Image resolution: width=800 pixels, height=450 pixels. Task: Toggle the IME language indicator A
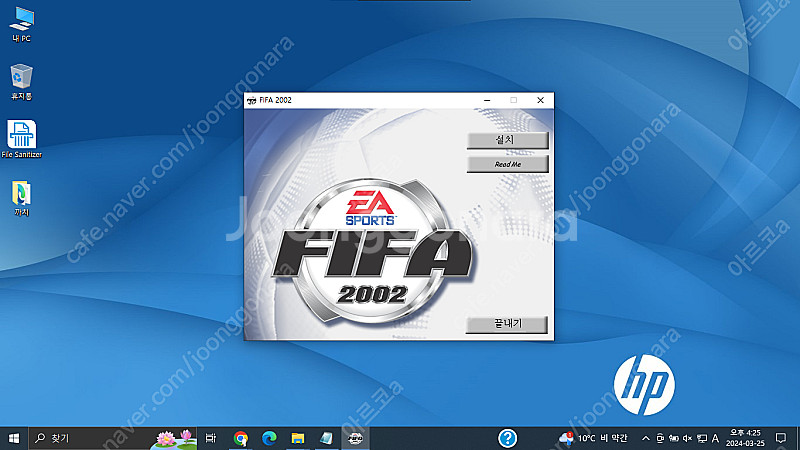click(715, 438)
